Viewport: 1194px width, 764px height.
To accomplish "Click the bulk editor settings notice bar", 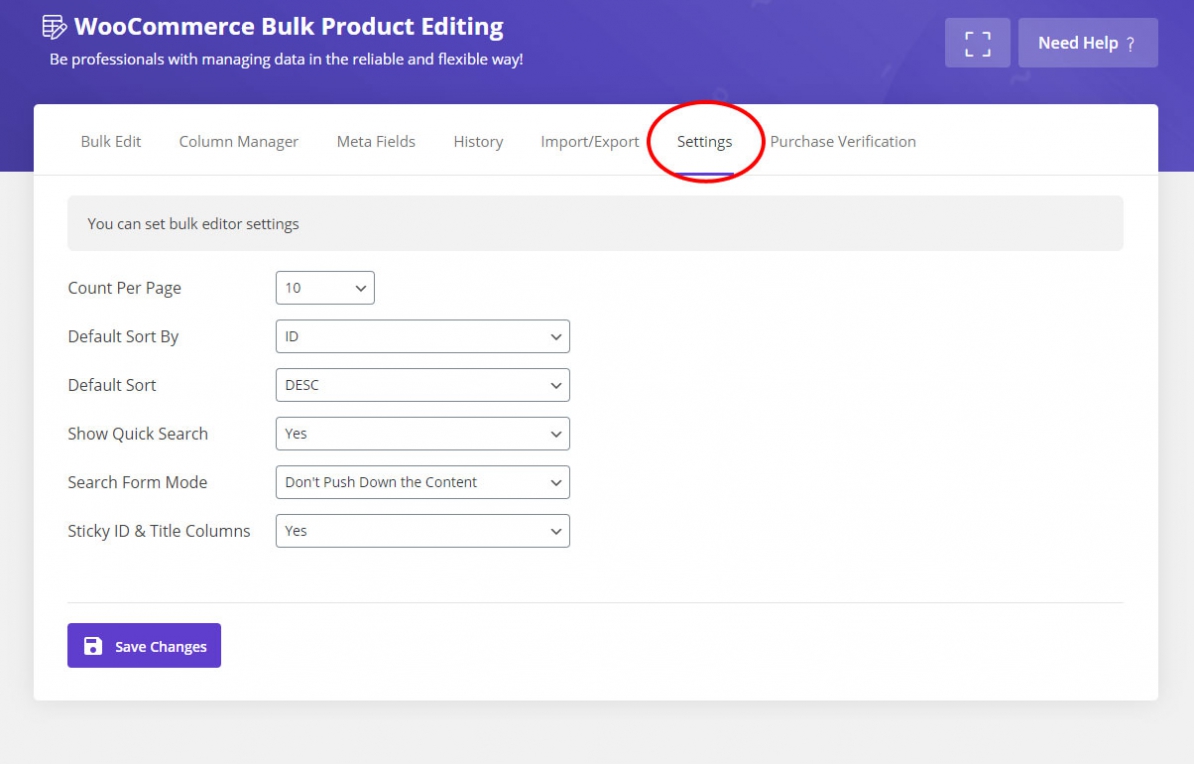I will click(x=596, y=223).
